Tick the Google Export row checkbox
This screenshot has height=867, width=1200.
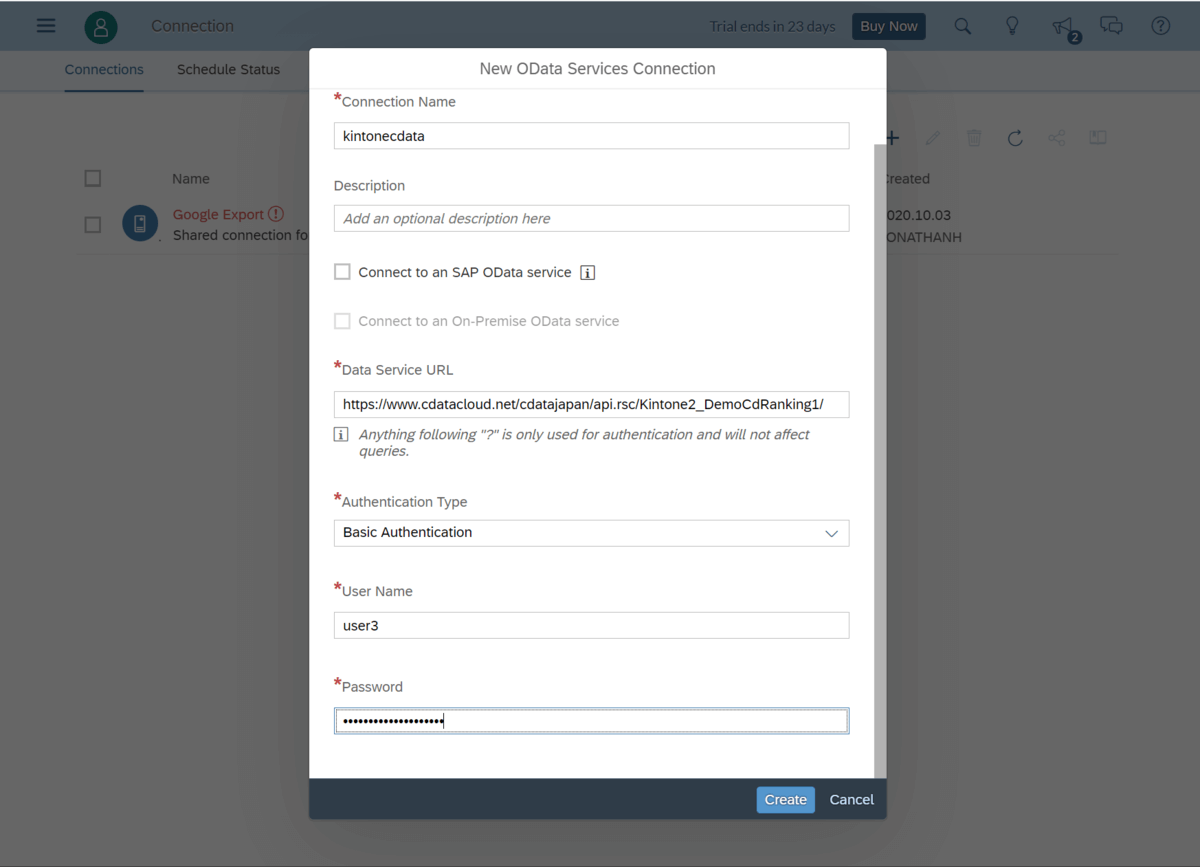click(x=93, y=225)
